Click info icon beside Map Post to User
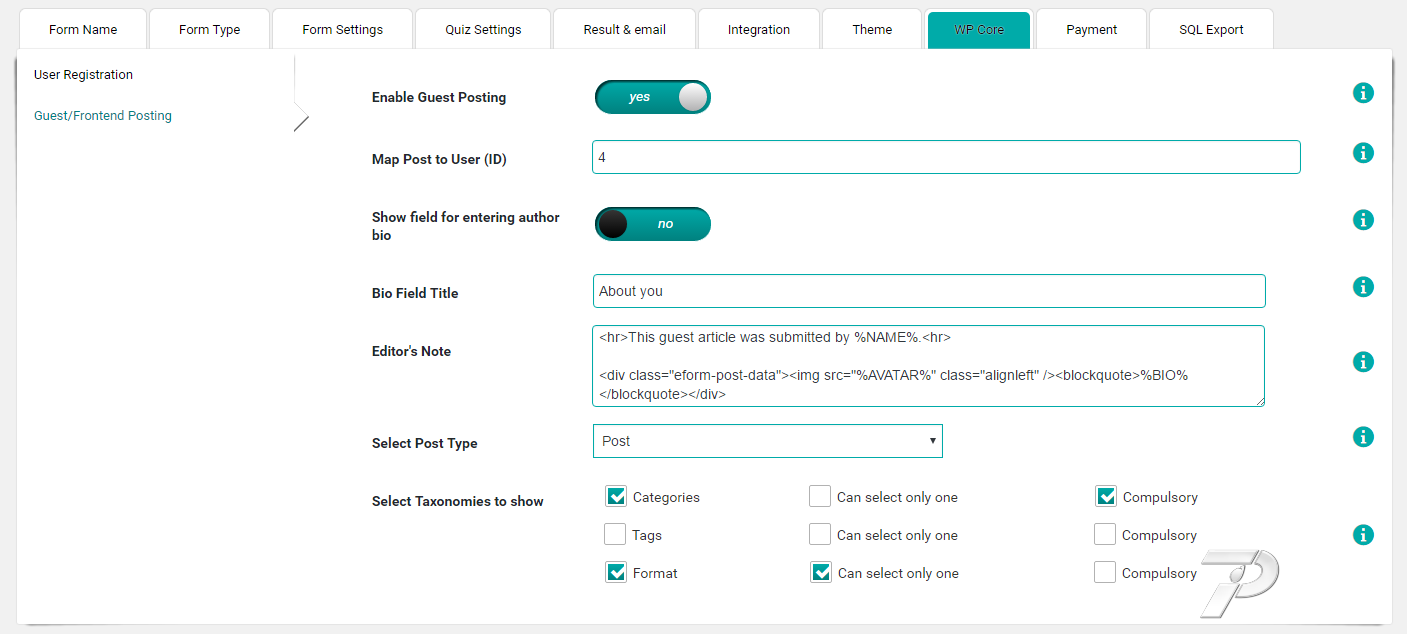 1362,153
